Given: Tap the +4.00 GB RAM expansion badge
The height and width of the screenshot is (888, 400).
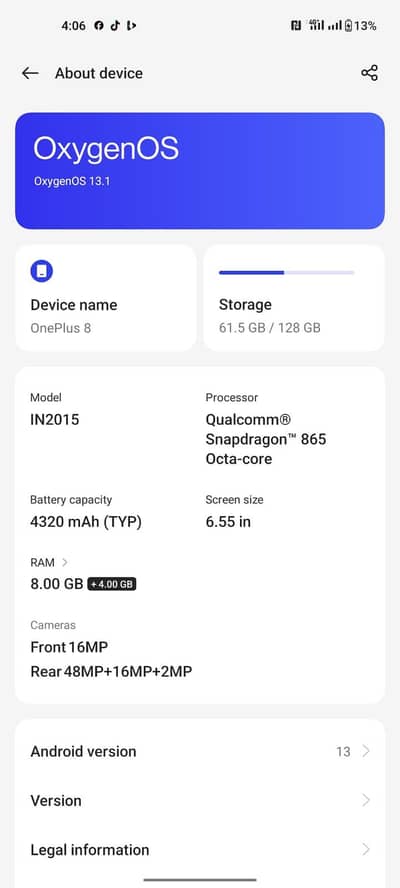Looking at the screenshot, I should (112, 584).
